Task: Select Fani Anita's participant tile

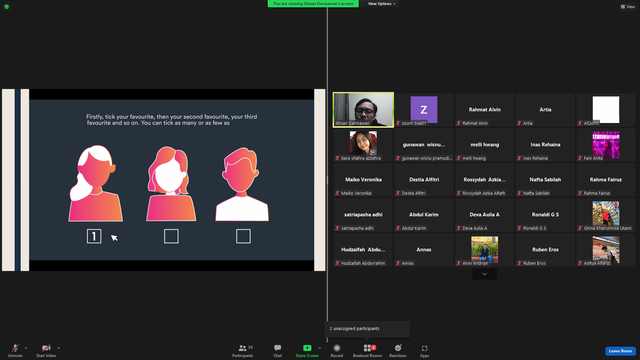Action: tap(606, 145)
